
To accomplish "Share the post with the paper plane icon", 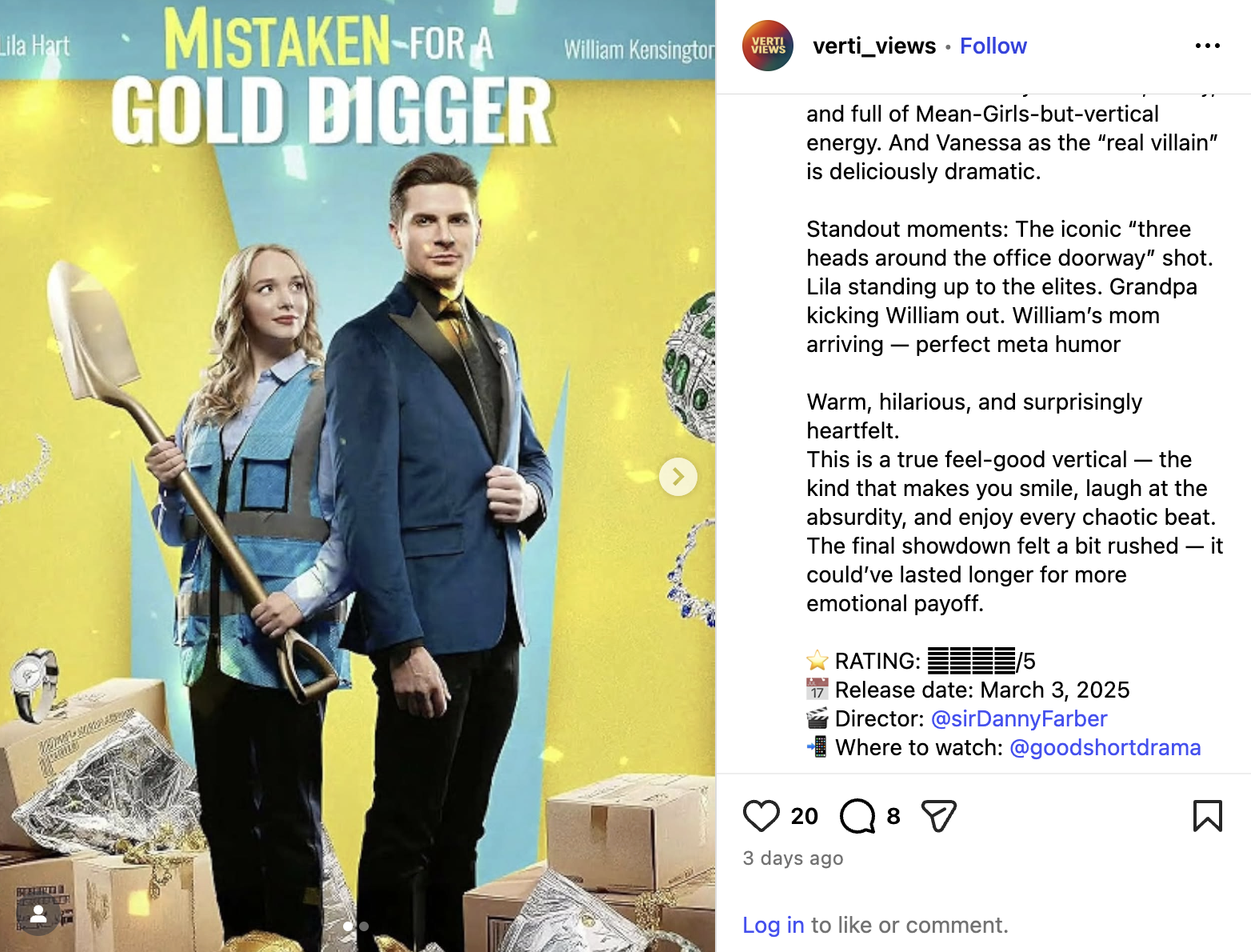I will point(939,816).
